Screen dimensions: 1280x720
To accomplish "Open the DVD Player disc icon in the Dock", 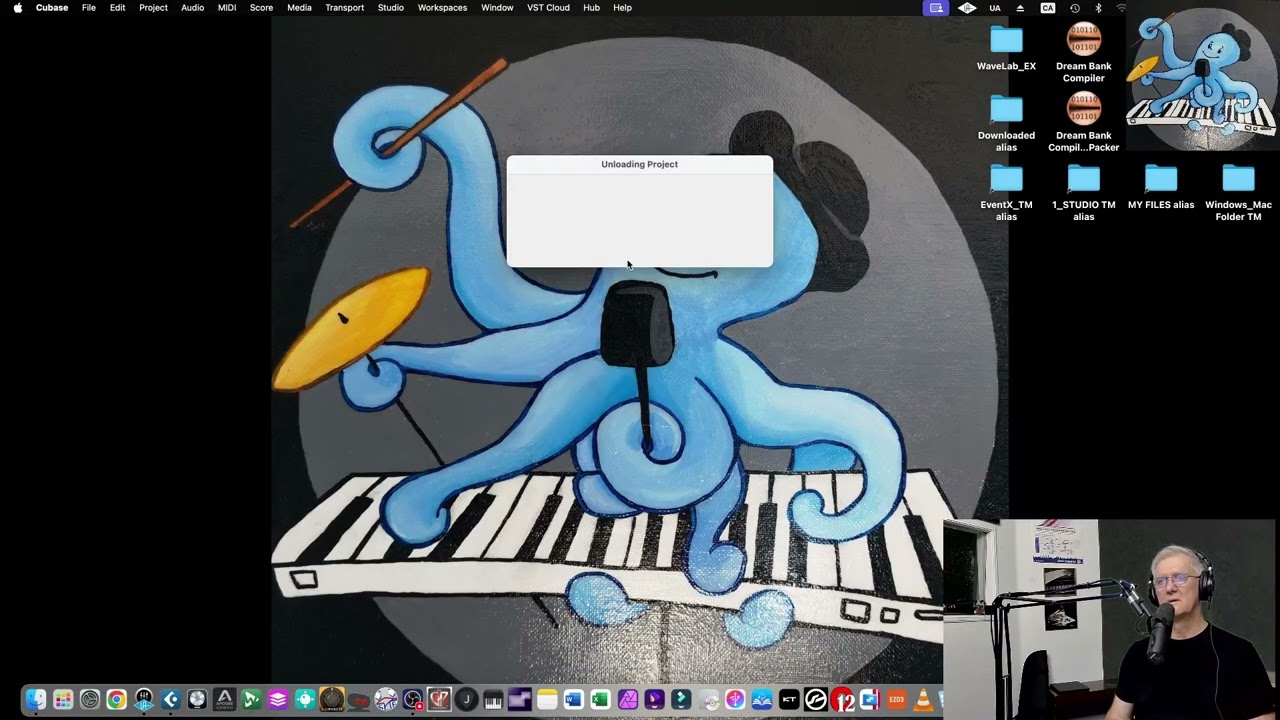I will point(708,700).
